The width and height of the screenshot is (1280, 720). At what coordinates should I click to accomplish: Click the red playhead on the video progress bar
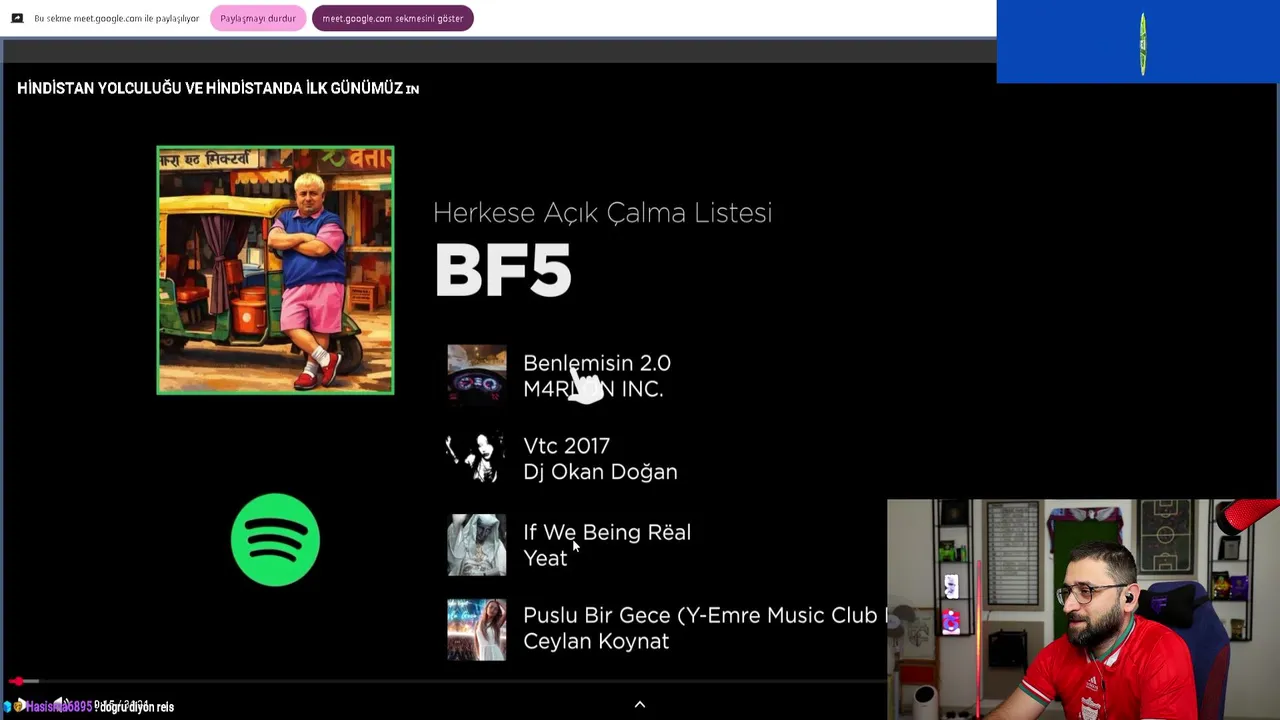(x=17, y=681)
